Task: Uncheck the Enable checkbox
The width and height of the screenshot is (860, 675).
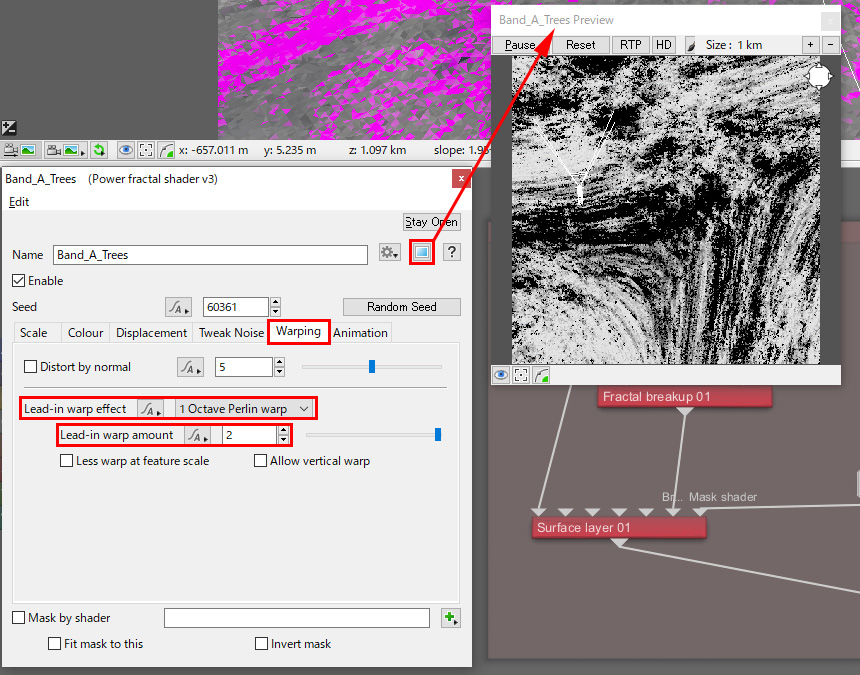Action: [x=19, y=281]
